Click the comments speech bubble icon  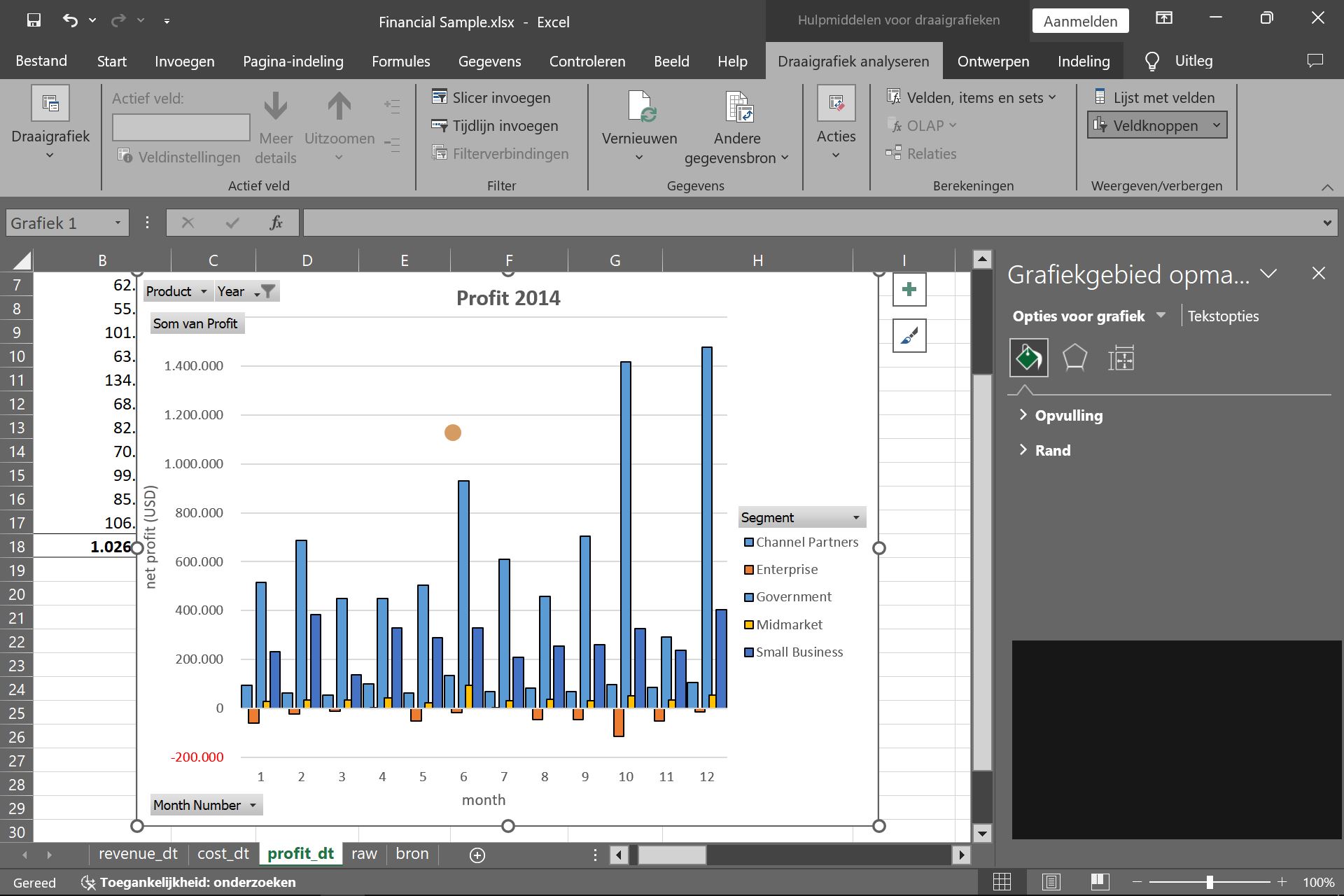tap(1315, 61)
